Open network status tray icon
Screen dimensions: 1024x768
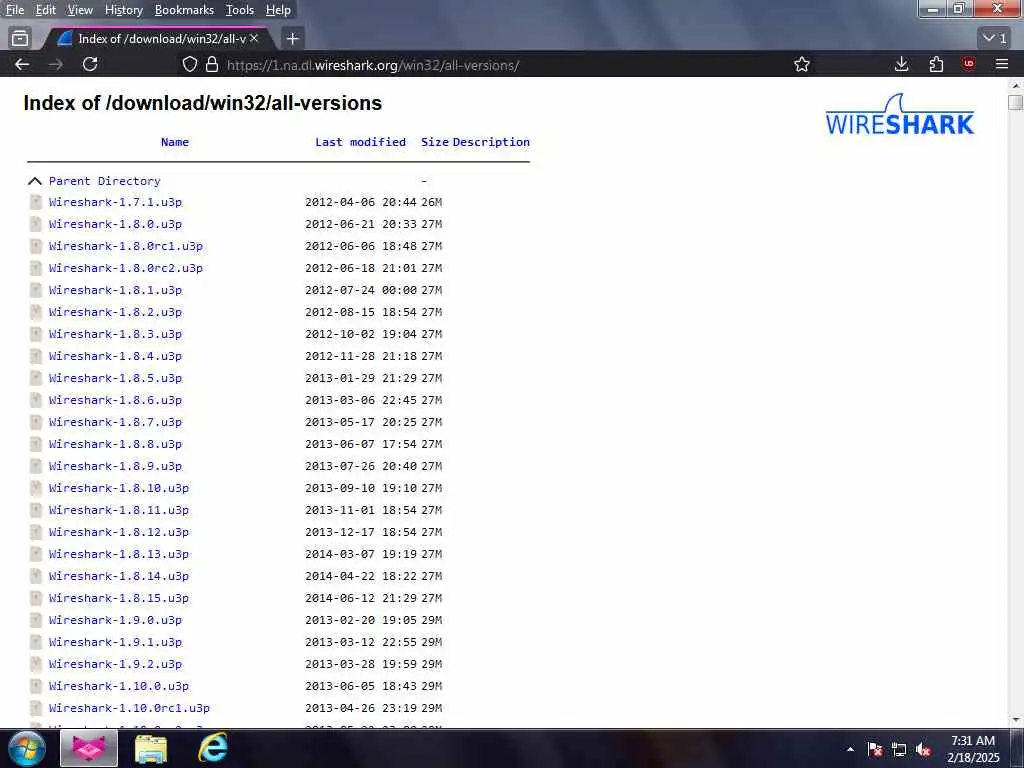(x=899, y=750)
